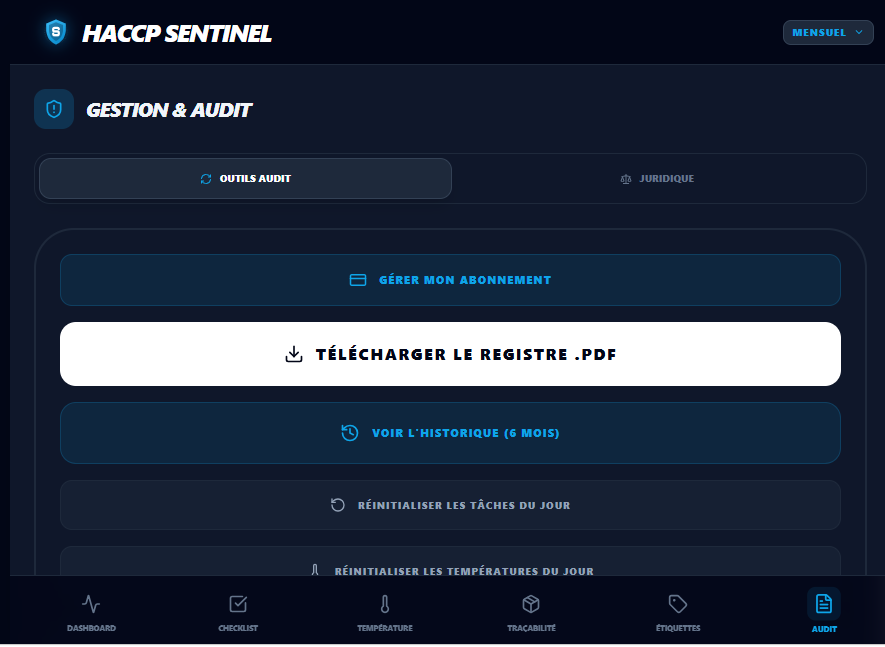Image resolution: width=885 pixels, height=647 pixels.
Task: Click the Gestion & Audit alert shield icon
Action: (54, 109)
